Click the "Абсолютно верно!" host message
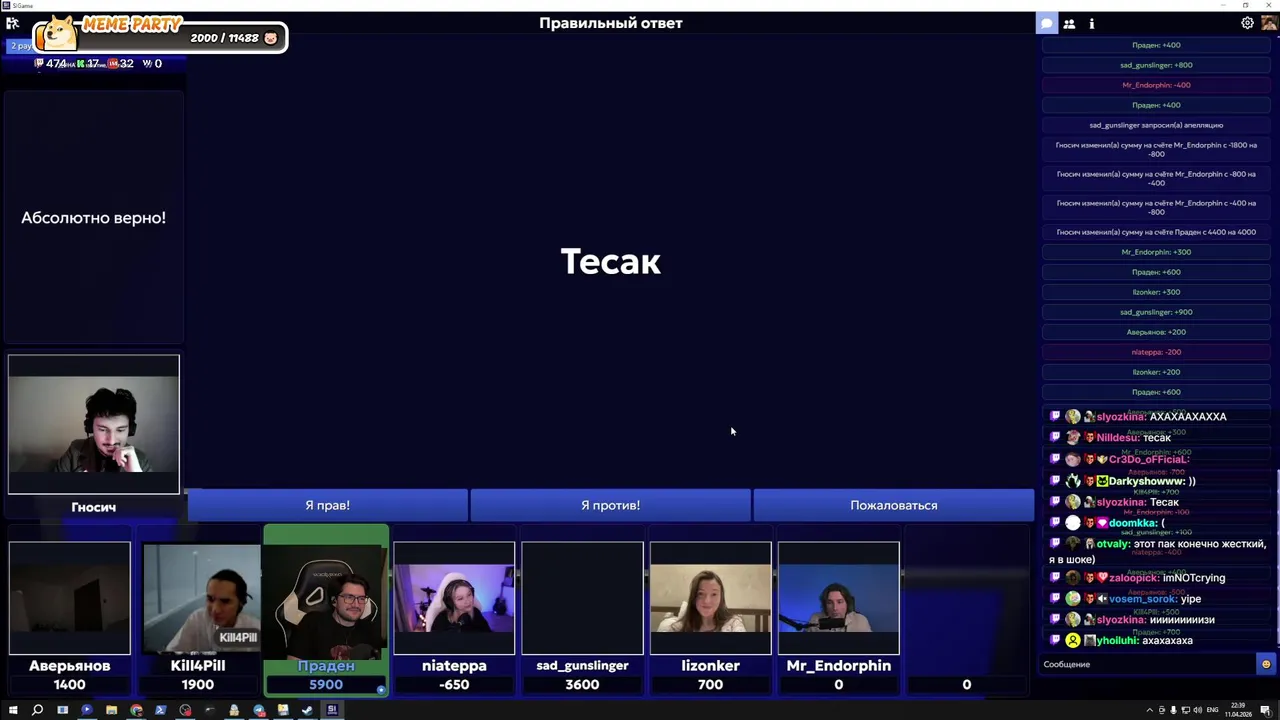The image size is (1280, 720). (94, 217)
